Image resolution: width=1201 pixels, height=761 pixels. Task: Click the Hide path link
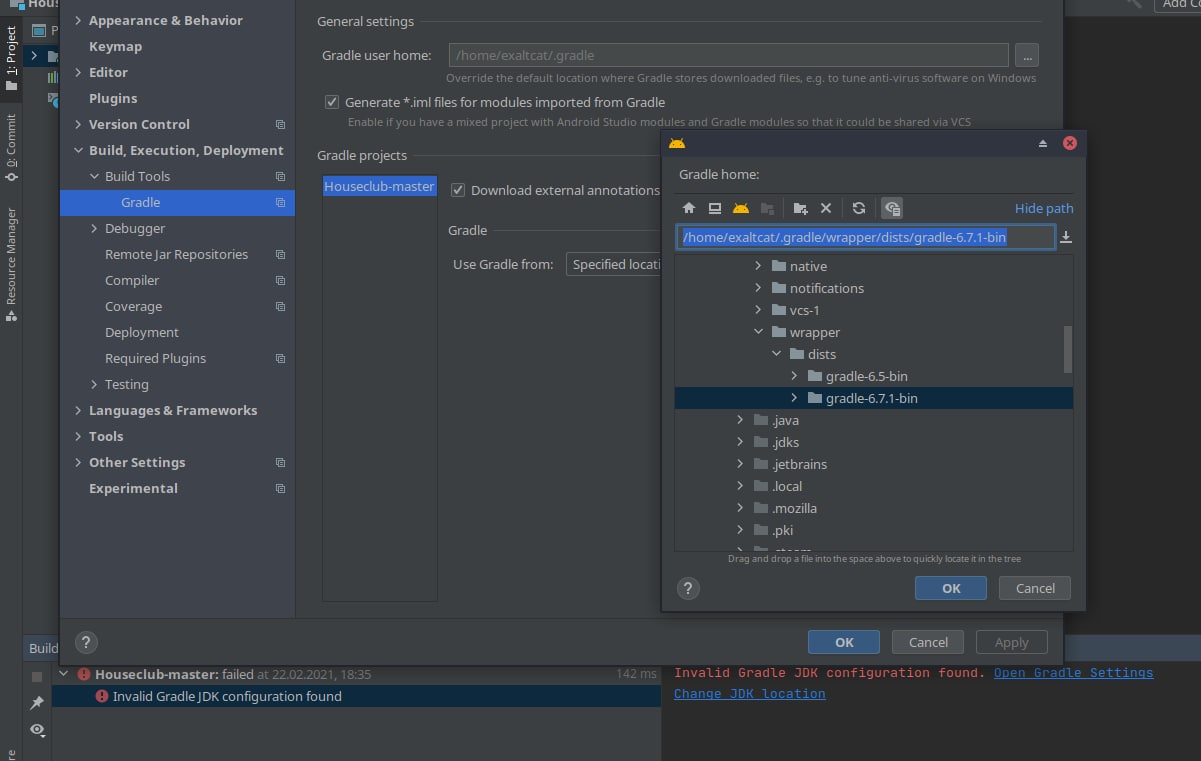point(1044,208)
